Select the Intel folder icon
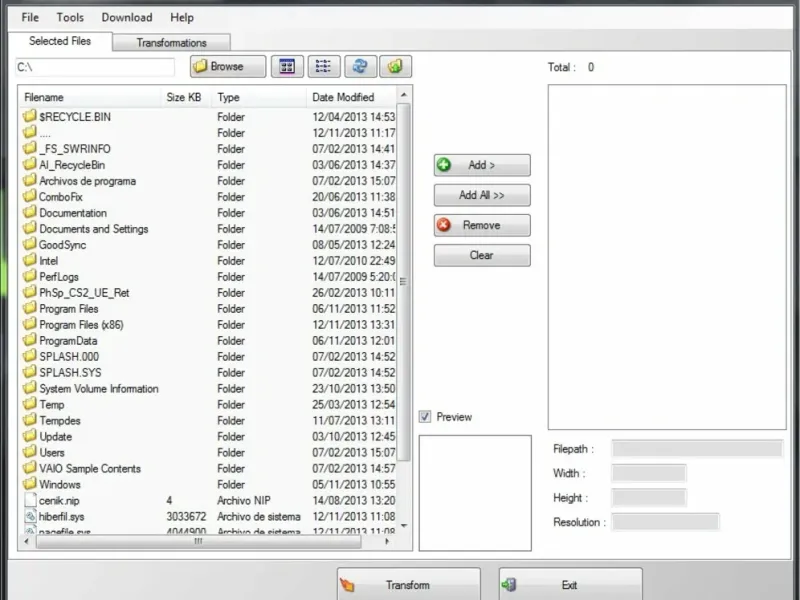The width and height of the screenshot is (800, 600). pyautogui.click(x=30, y=260)
